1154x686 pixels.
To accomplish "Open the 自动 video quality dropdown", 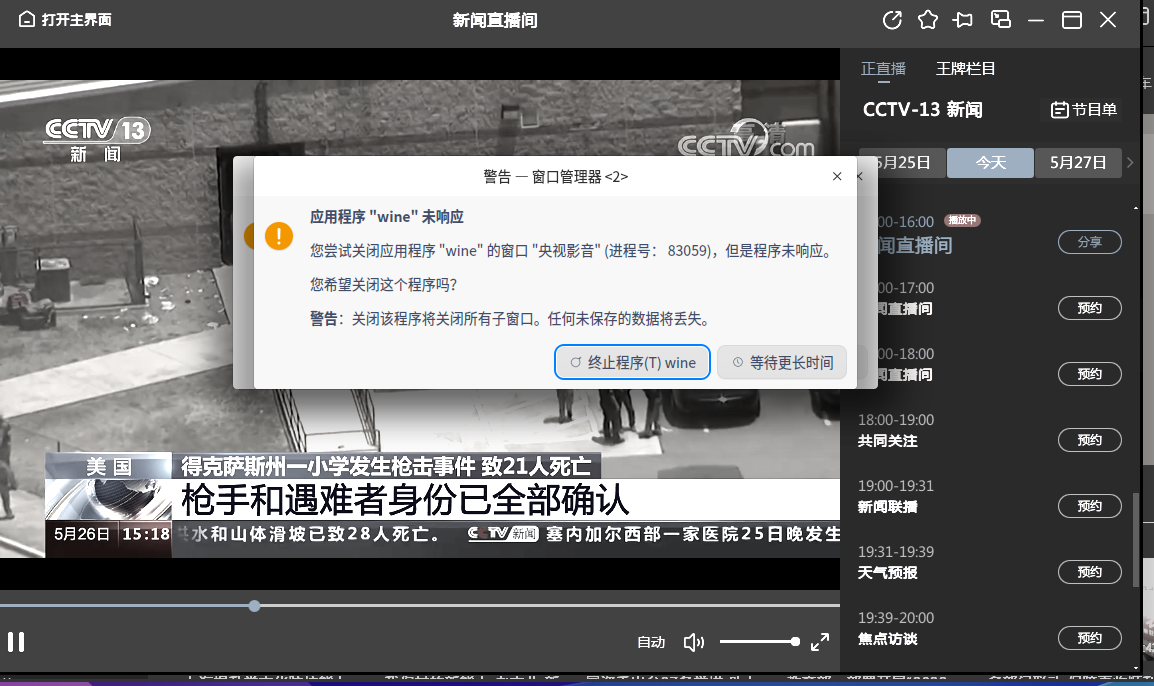I will pos(652,642).
